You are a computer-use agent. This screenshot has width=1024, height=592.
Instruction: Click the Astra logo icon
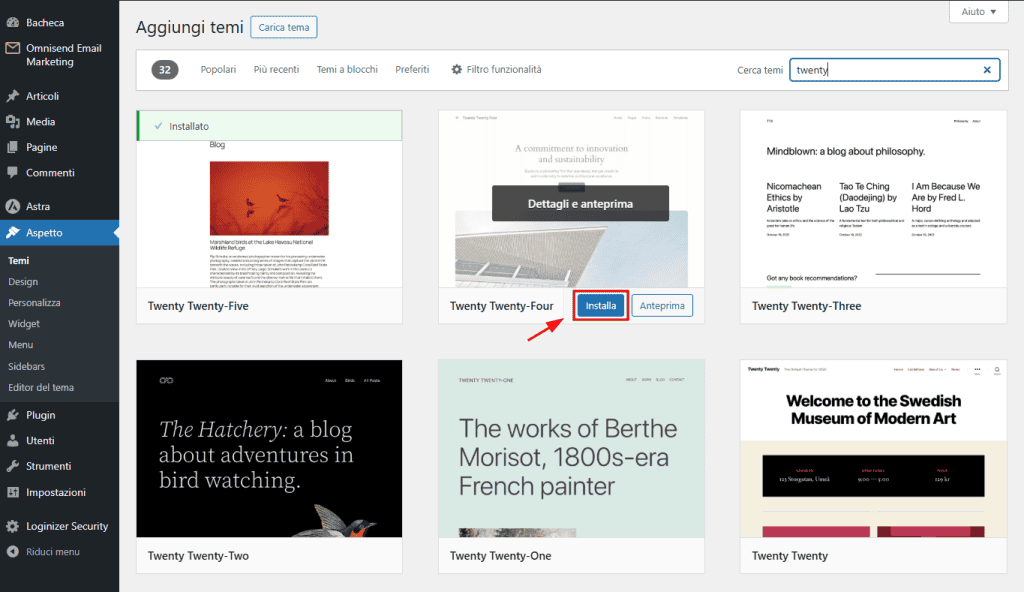13,207
